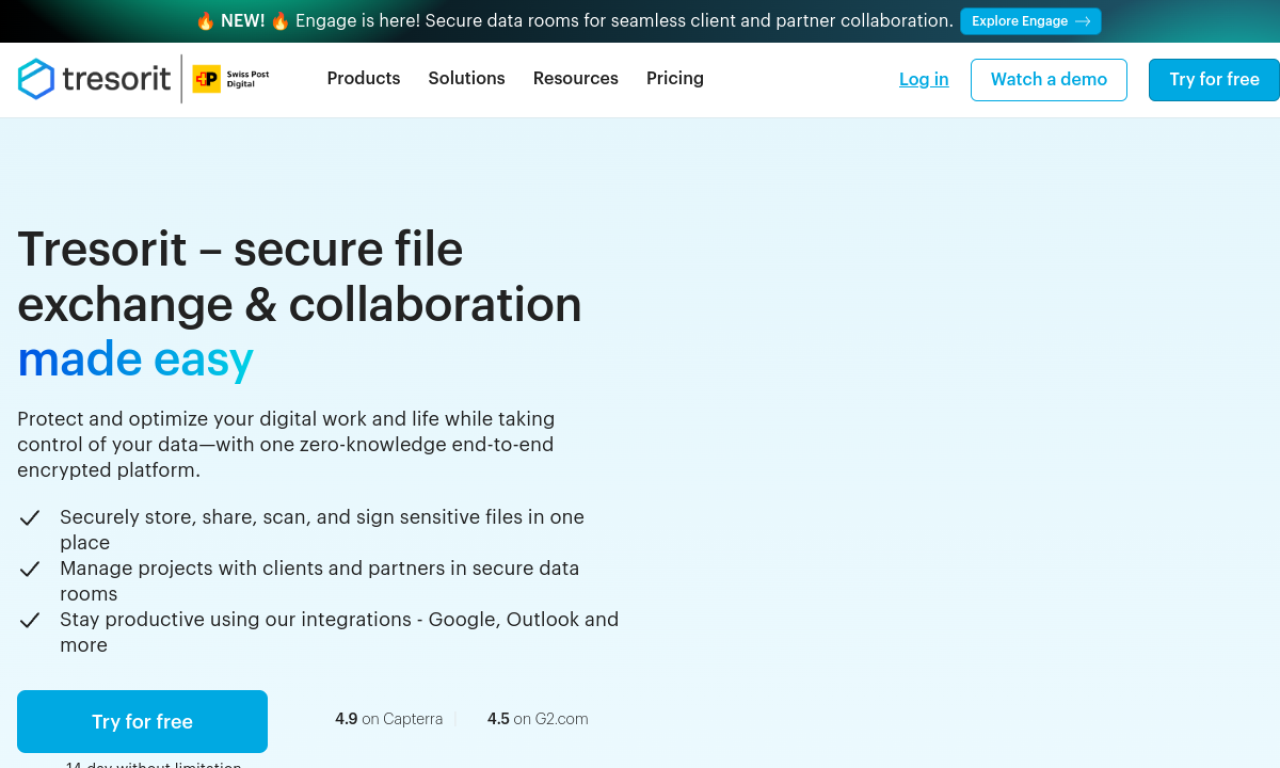The image size is (1280, 768).
Task: Open the Pricing navigation item
Action: 674,78
